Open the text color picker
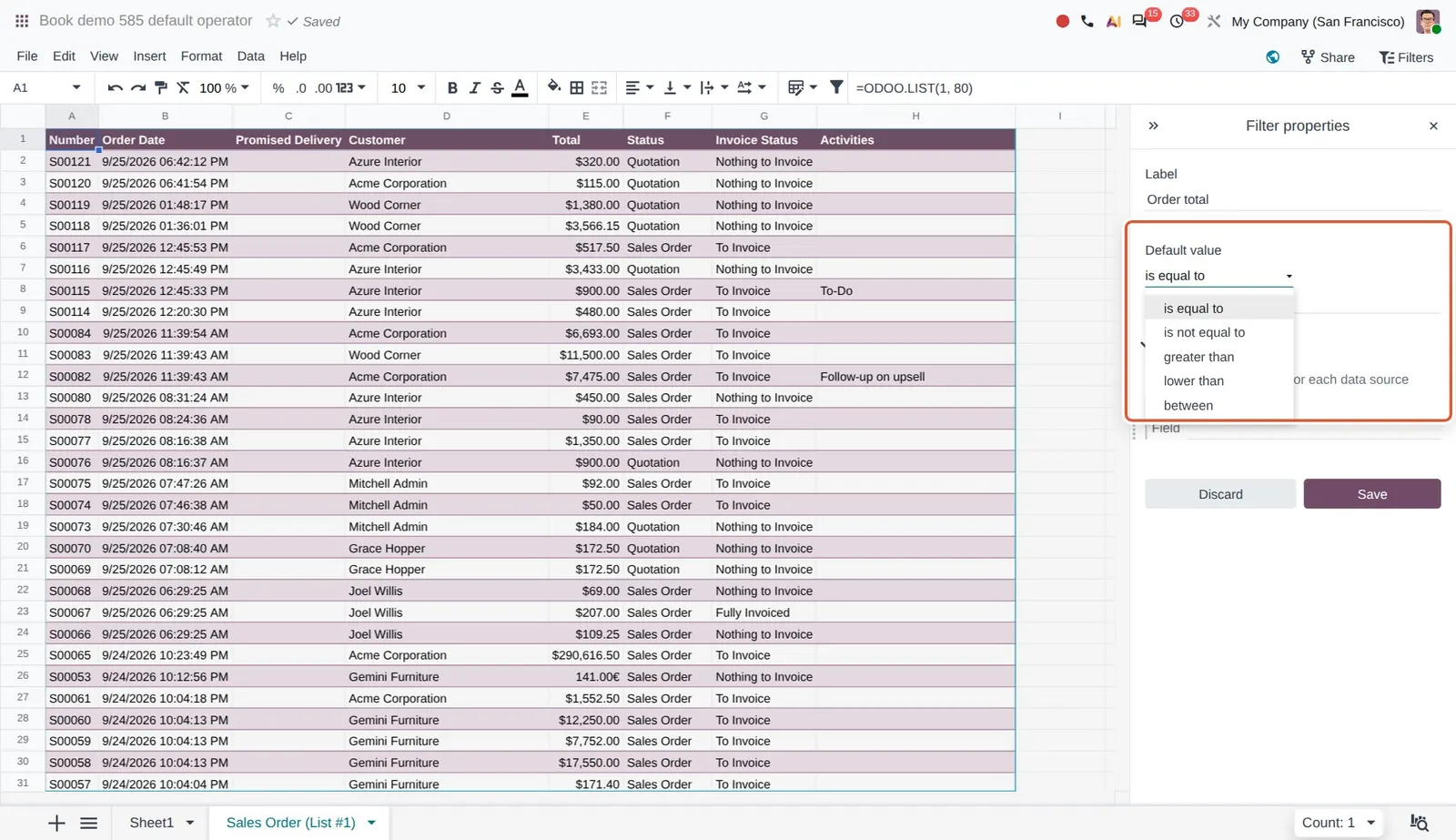The height and width of the screenshot is (840, 1456). pyautogui.click(x=520, y=88)
